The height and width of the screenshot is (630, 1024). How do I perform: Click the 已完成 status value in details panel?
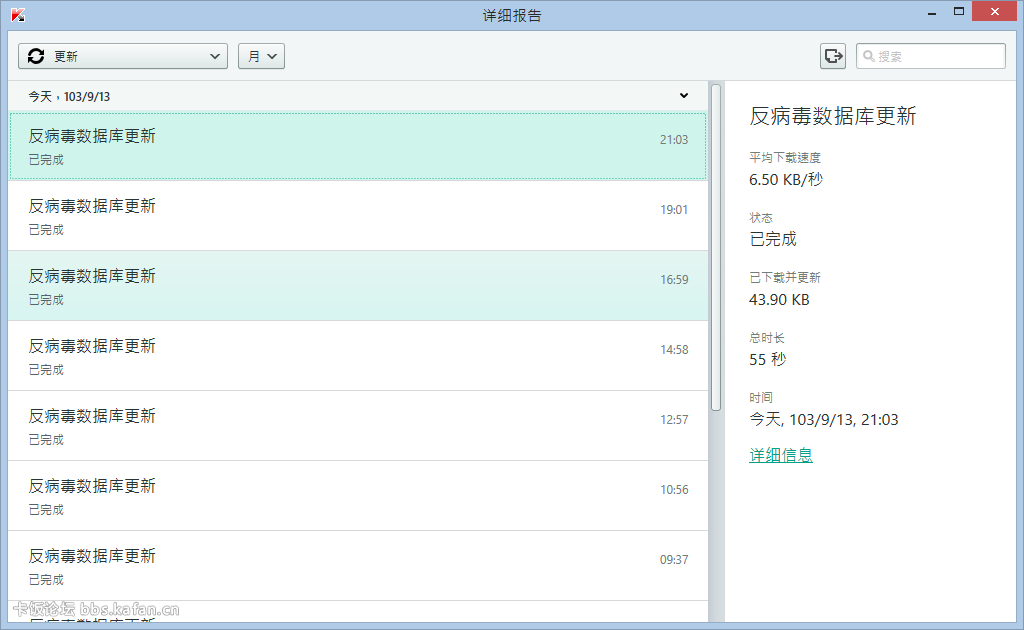(773, 240)
